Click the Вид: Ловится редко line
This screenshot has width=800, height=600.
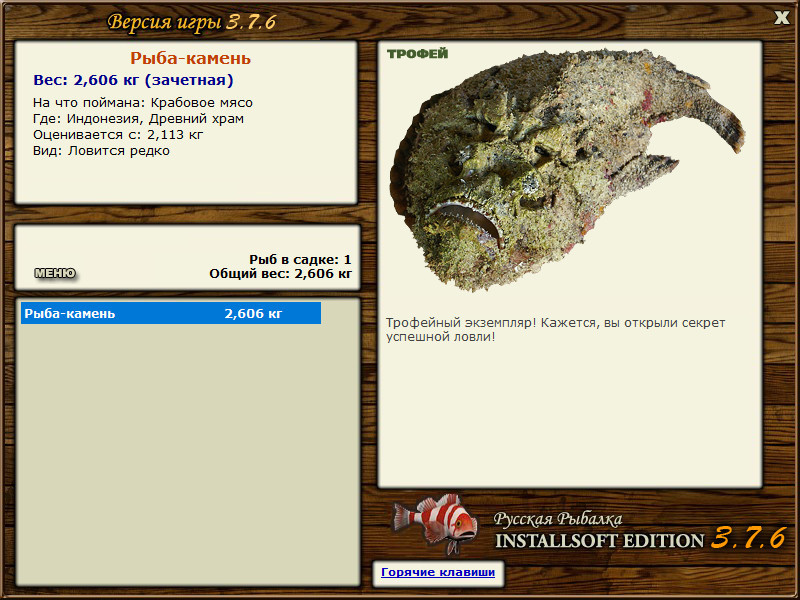click(x=101, y=151)
